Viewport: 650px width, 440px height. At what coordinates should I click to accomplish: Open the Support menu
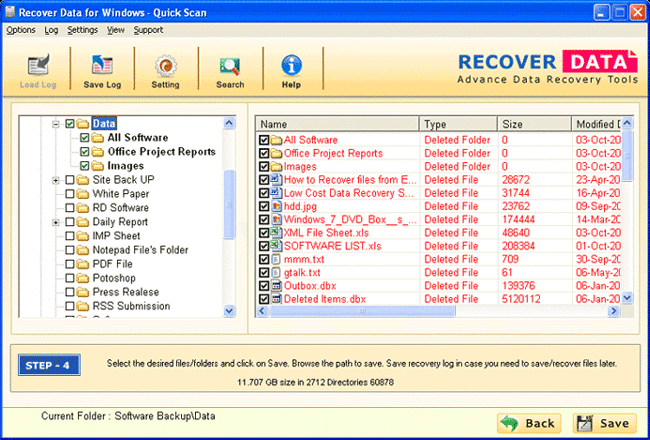tap(149, 30)
